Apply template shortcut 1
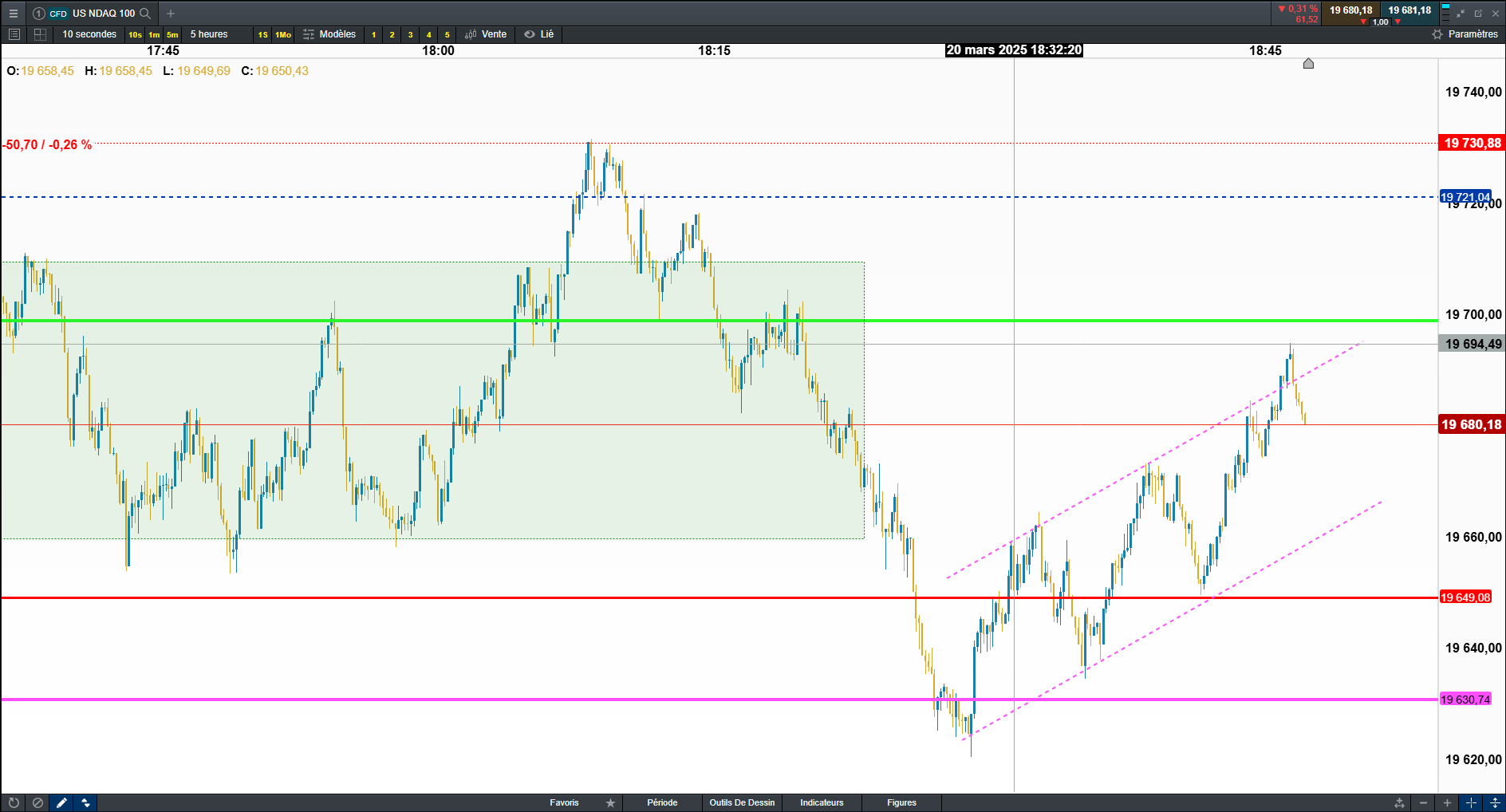Image resolution: width=1506 pixels, height=812 pixels. pyautogui.click(x=373, y=34)
